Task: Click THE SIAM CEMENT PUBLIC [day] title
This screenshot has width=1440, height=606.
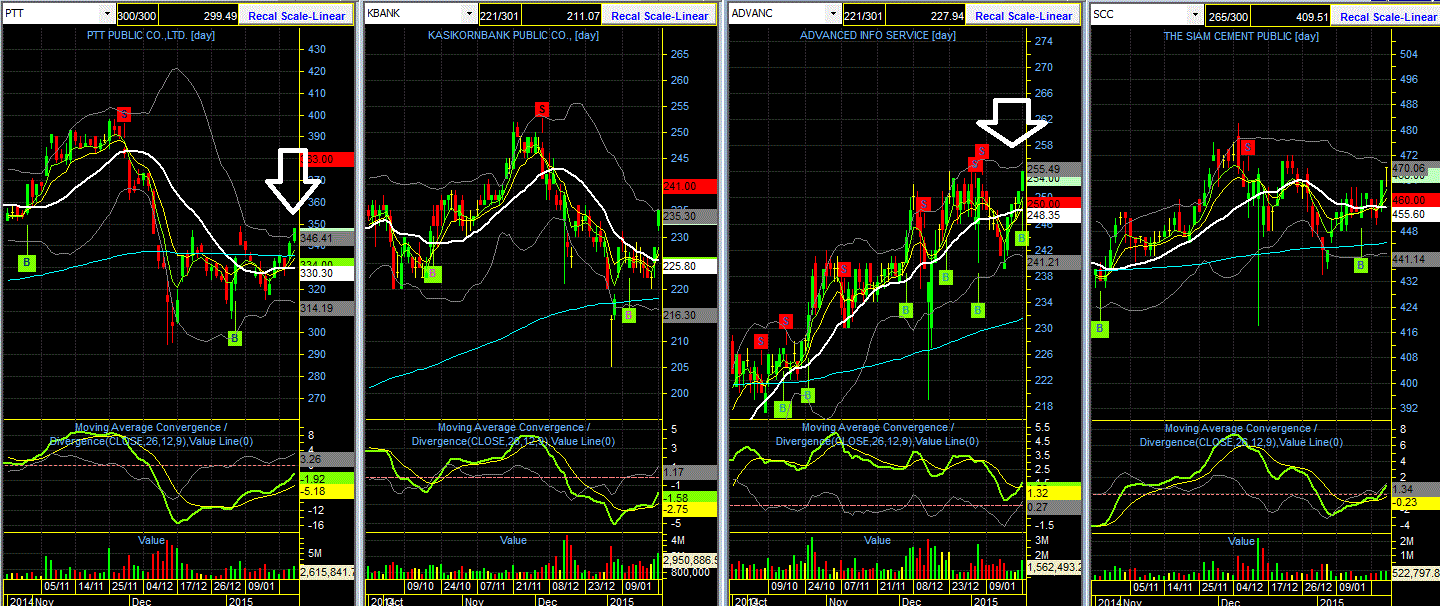Action: point(1241,36)
